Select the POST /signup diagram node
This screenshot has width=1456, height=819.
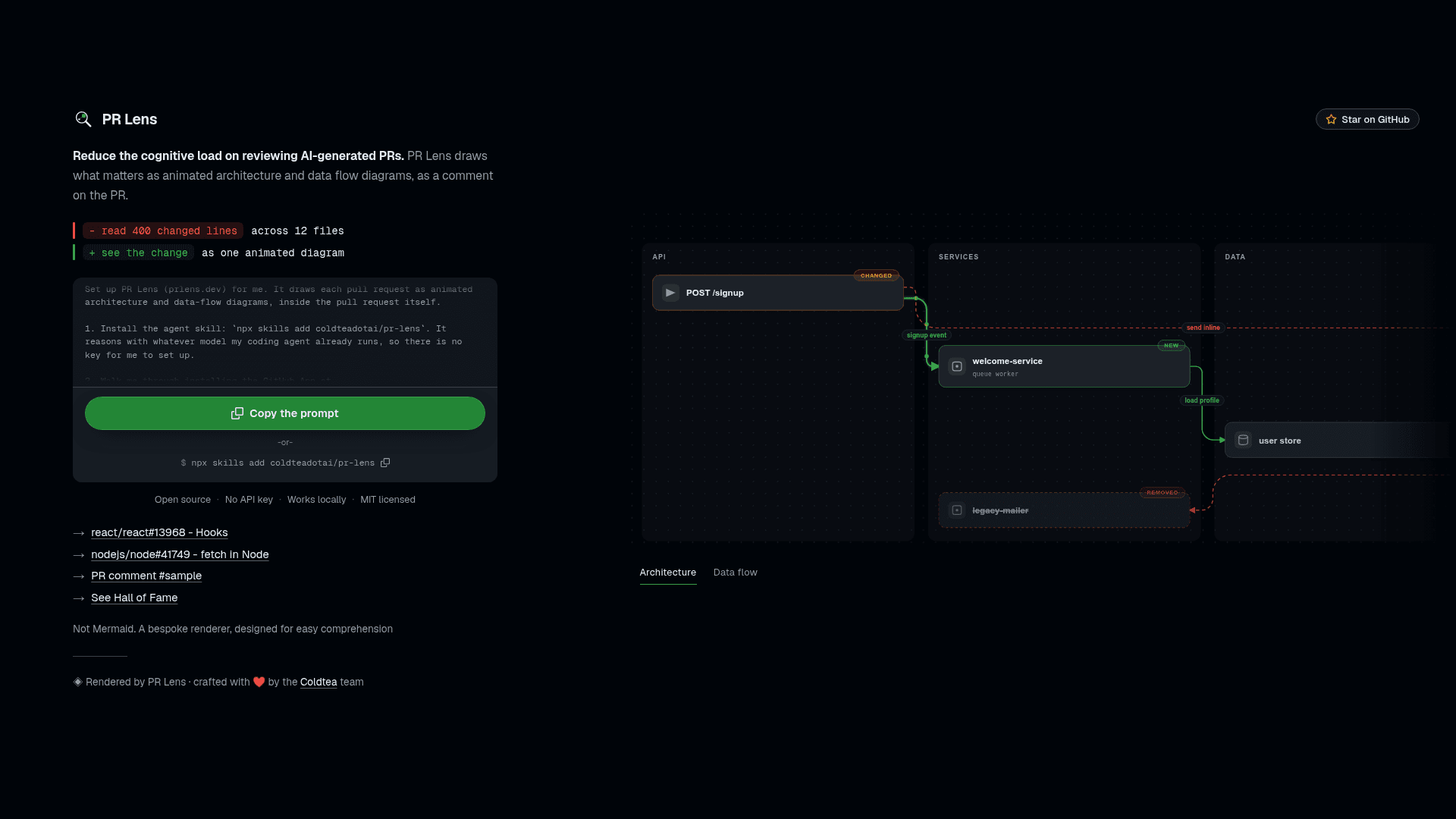pyautogui.click(x=778, y=293)
